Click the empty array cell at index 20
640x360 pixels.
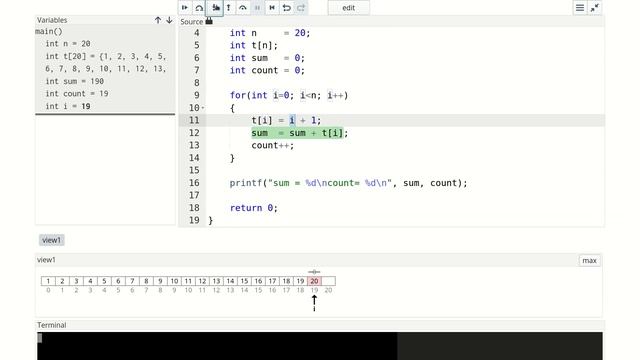pos(329,281)
